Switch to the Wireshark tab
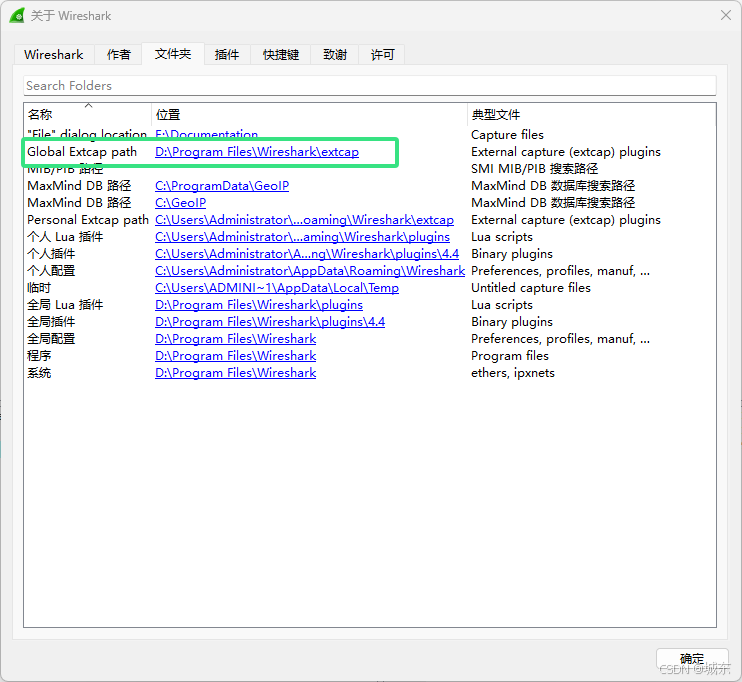Image resolution: width=742 pixels, height=682 pixels. click(x=53, y=54)
